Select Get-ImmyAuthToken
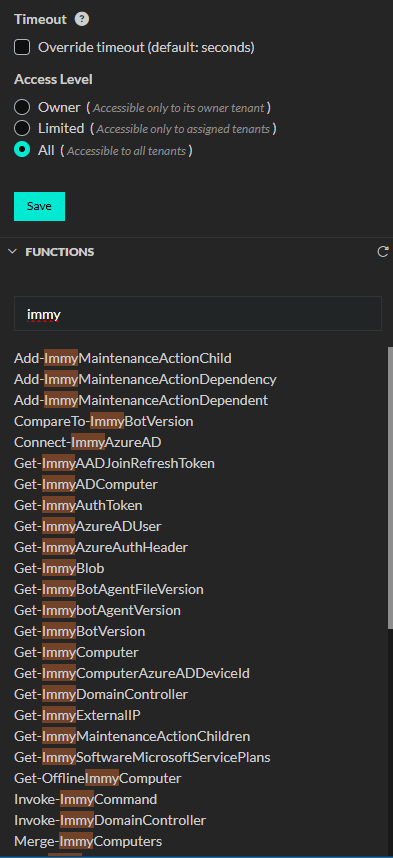This screenshot has width=393, height=858. [x=78, y=505]
